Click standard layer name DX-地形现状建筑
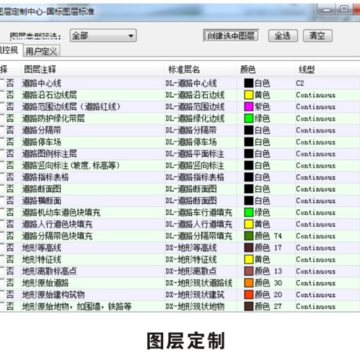This screenshot has width=360, height=360. pyautogui.click(x=195, y=295)
